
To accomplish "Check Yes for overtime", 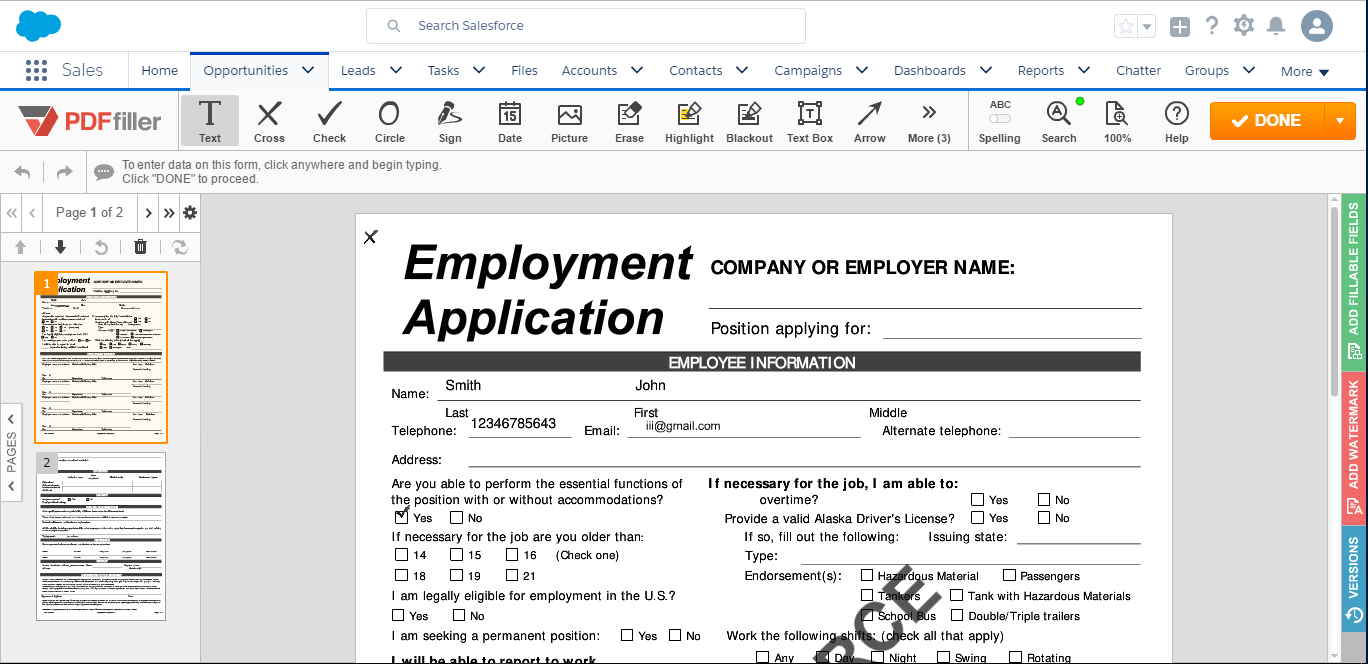I will tap(977, 499).
